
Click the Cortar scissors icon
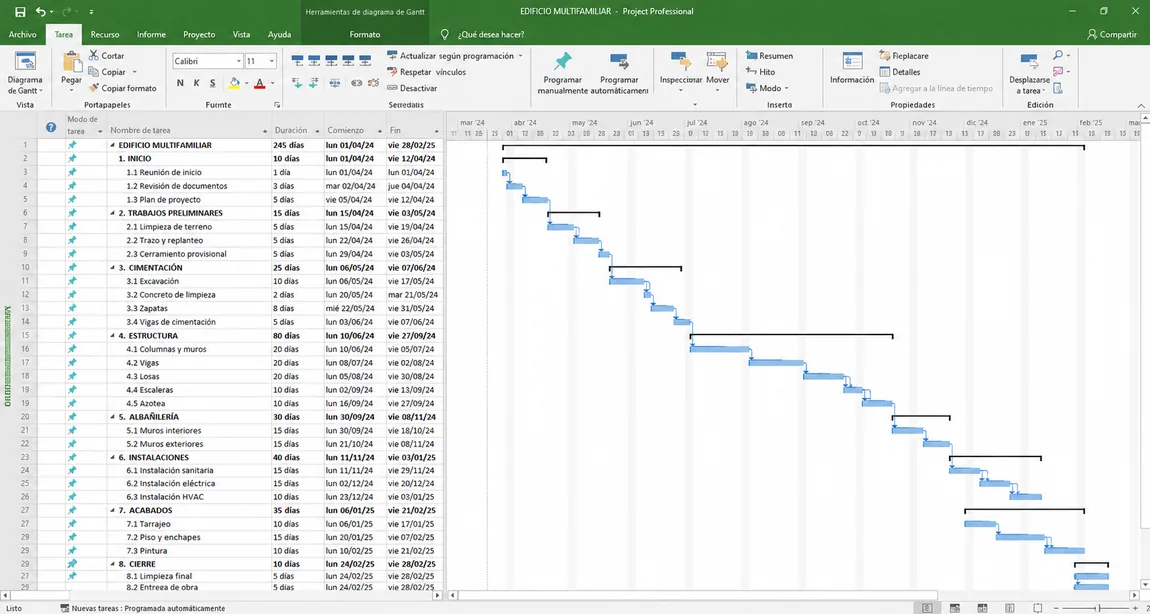[x=94, y=56]
